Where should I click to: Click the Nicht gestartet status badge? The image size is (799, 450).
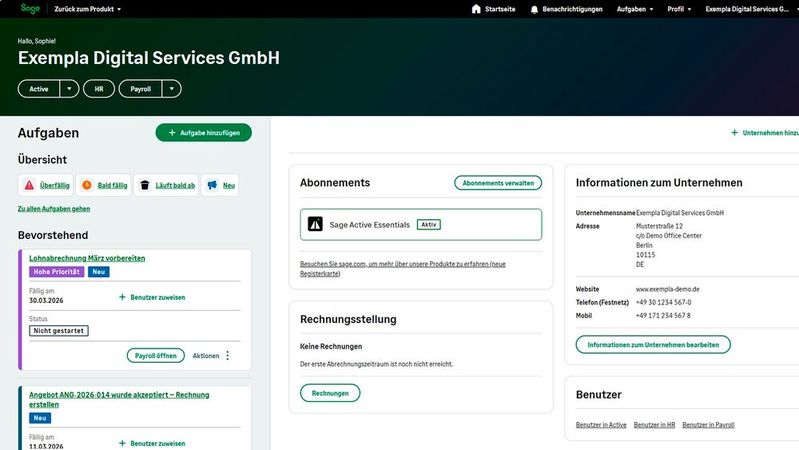click(x=59, y=331)
